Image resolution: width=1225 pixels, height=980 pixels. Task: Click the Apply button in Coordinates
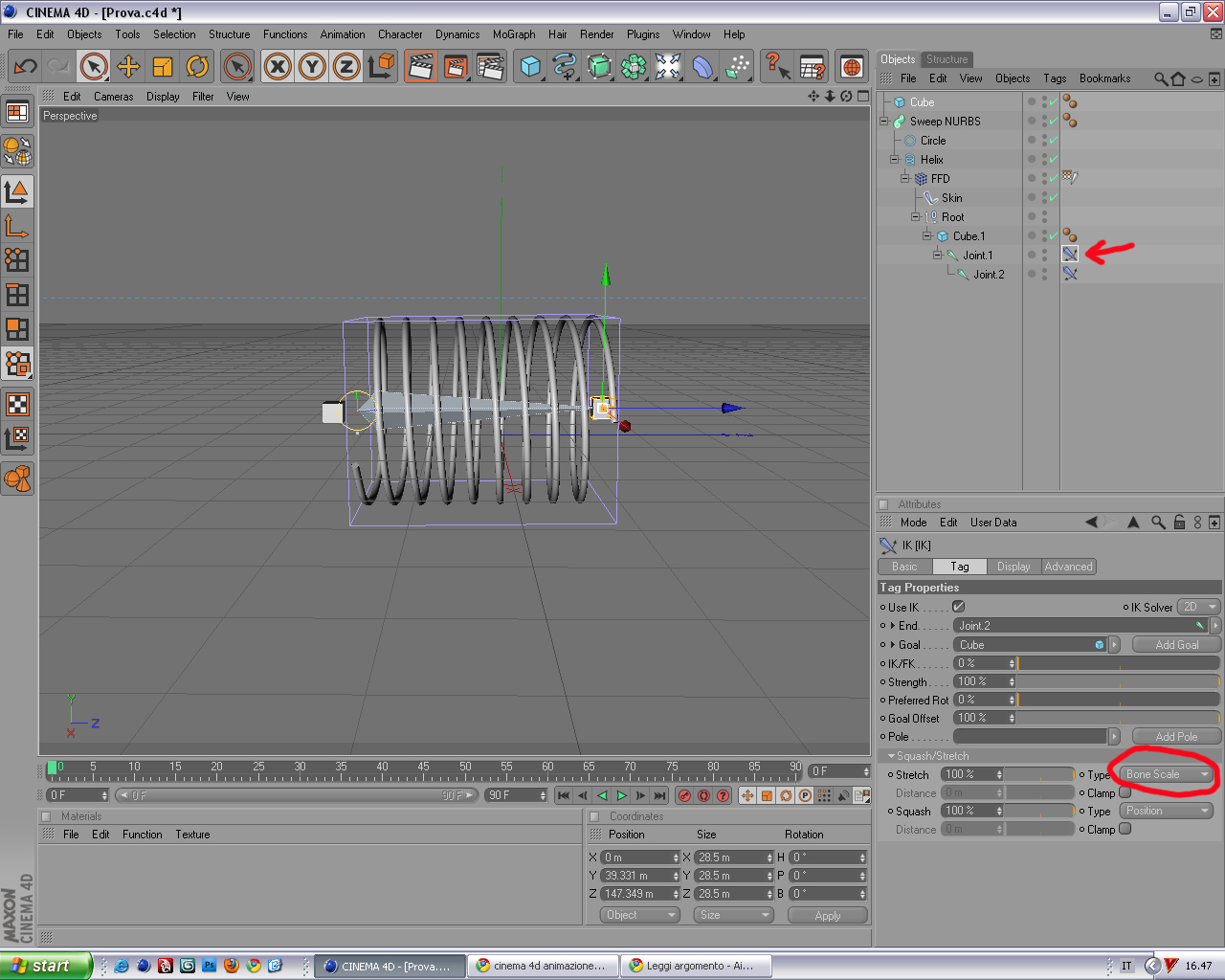pos(828,916)
